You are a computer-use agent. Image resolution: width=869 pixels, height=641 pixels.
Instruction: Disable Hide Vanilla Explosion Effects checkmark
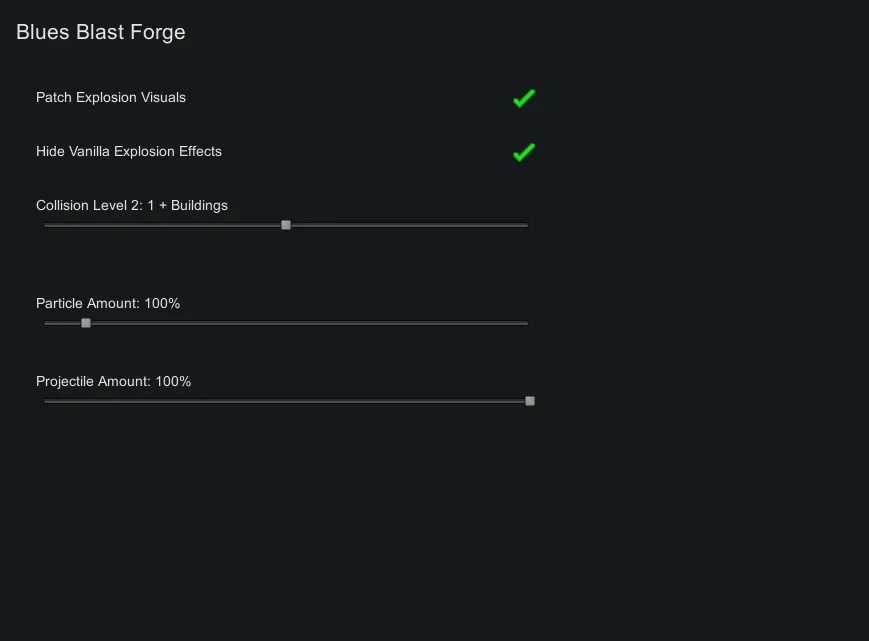pyautogui.click(x=524, y=152)
